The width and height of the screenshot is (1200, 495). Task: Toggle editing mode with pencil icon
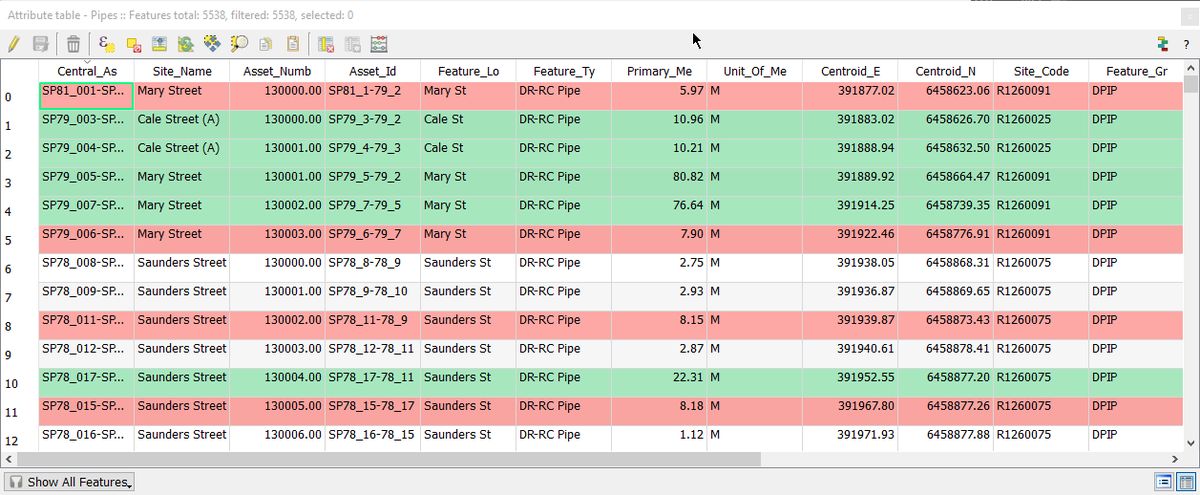point(14,44)
